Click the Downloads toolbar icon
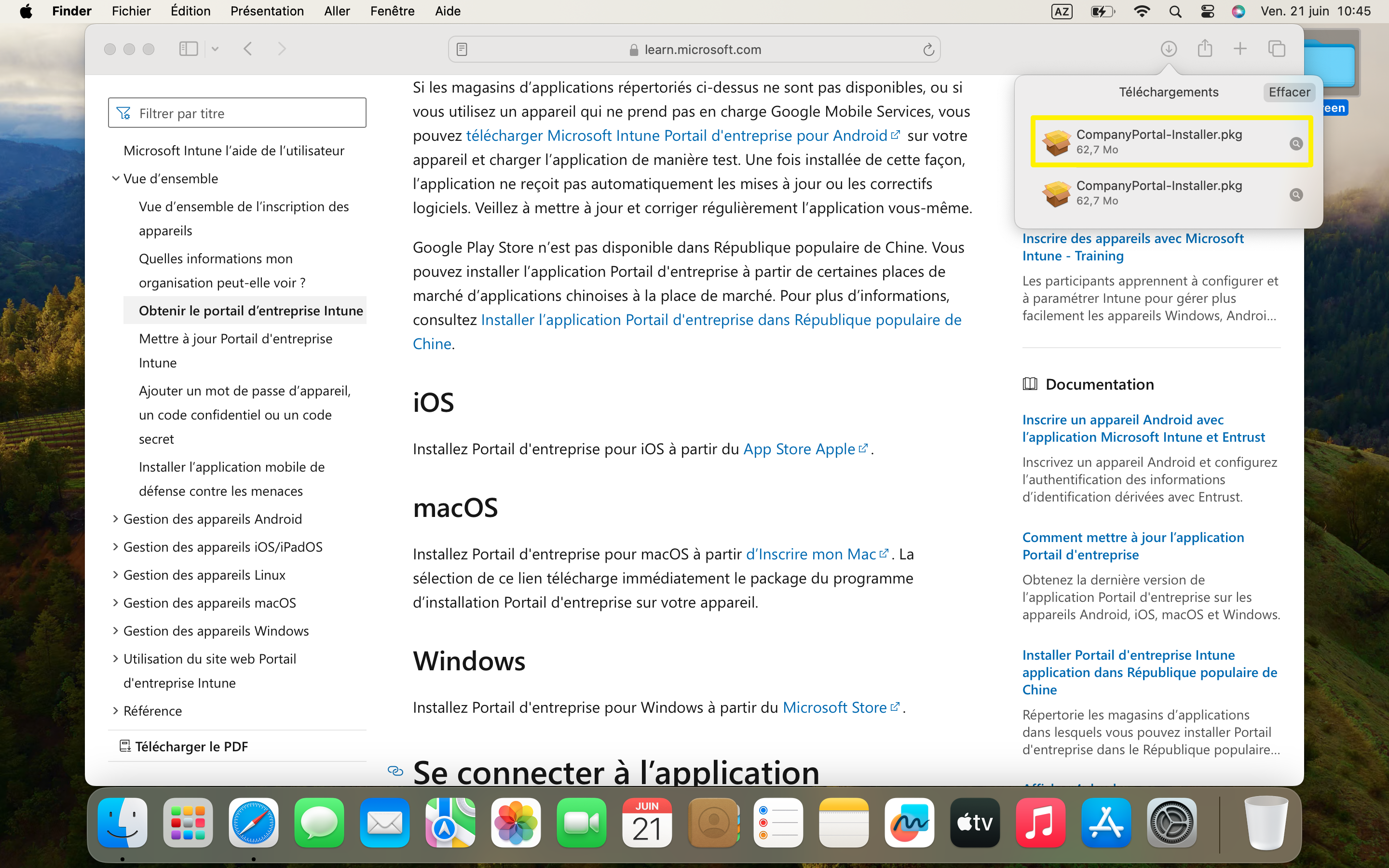Screen dimensions: 1389x868 pos(1169,49)
